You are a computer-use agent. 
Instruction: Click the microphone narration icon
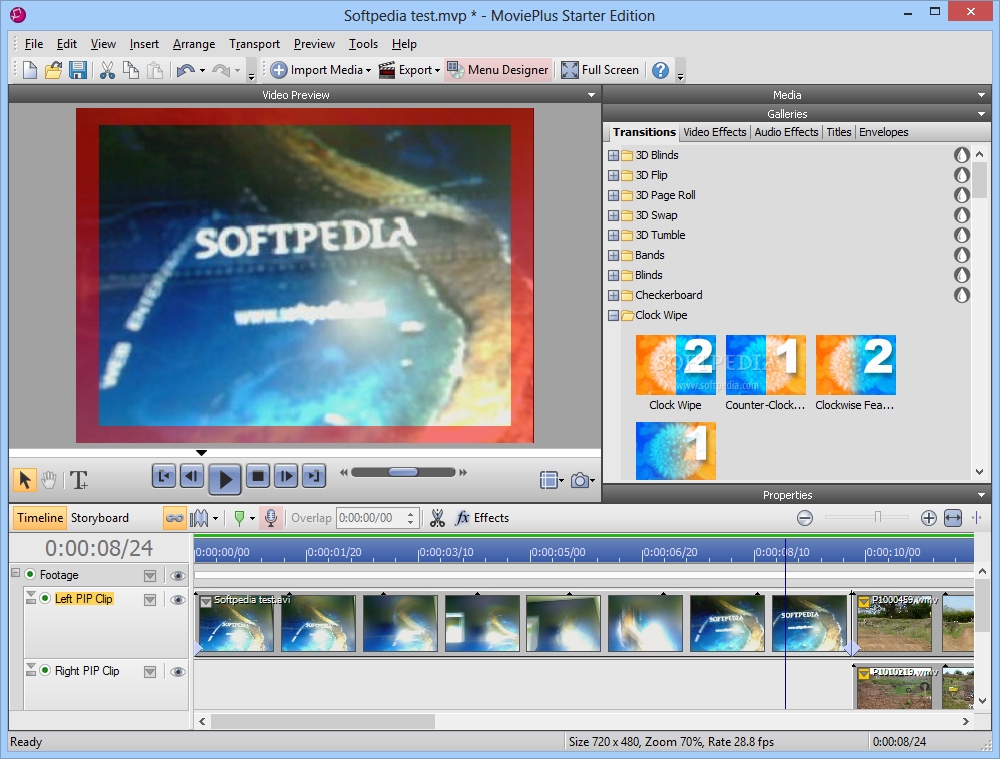[271, 518]
